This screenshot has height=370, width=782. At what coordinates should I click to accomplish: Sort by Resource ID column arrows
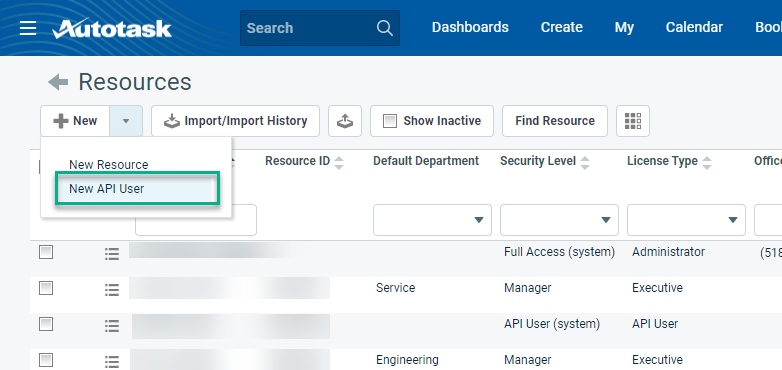coord(339,162)
